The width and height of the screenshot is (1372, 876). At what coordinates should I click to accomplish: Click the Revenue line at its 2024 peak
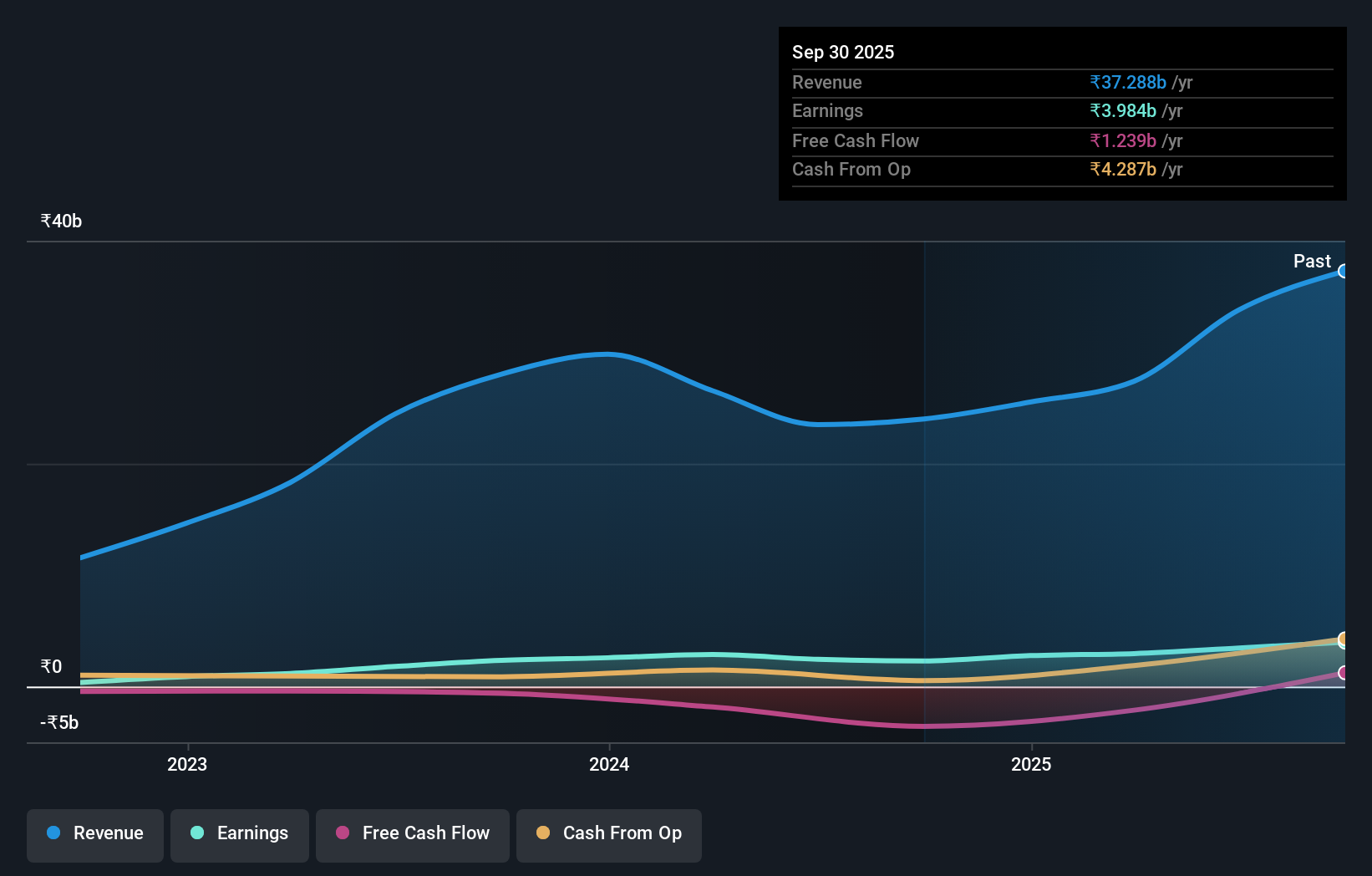point(606,354)
